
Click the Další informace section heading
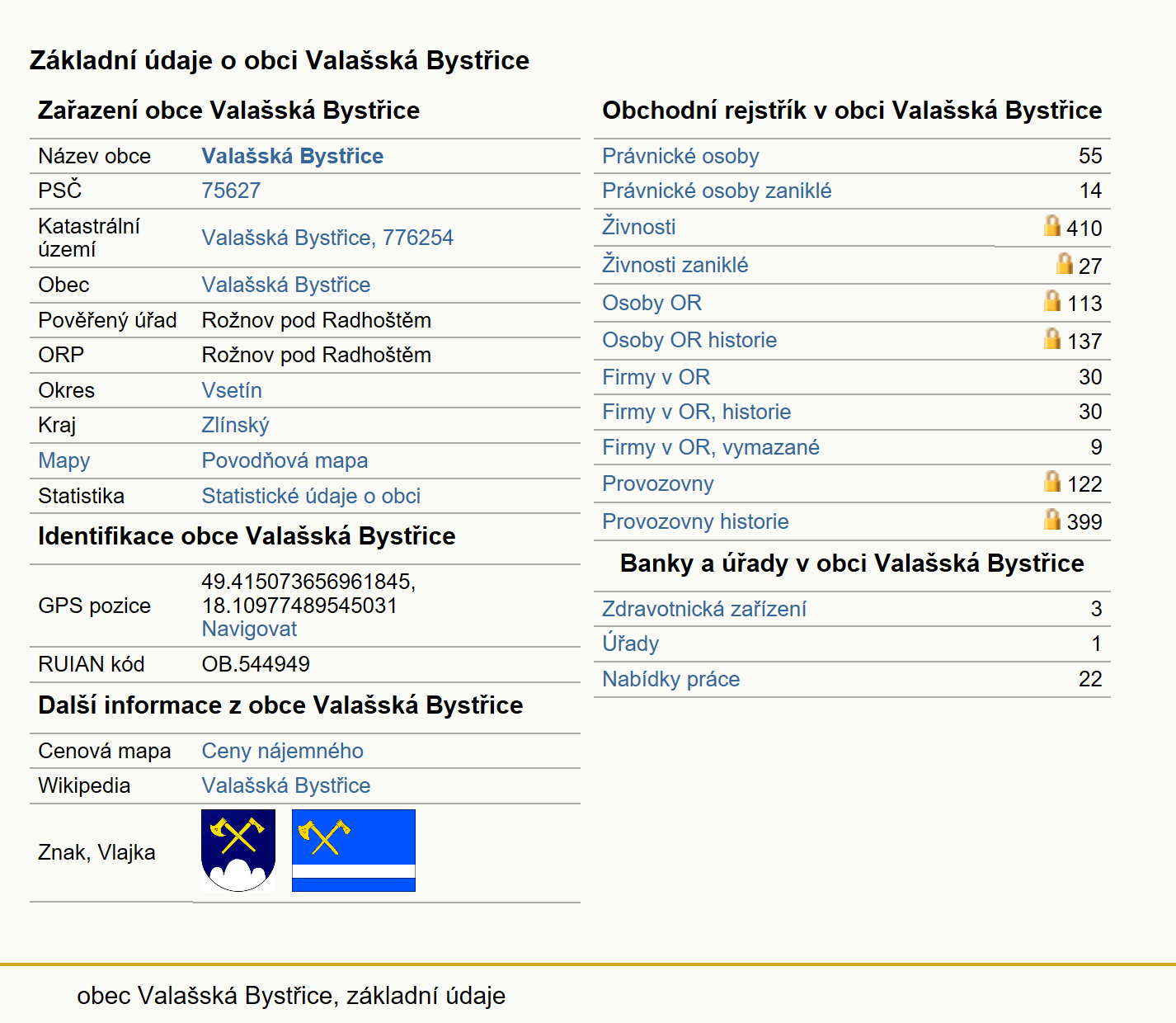[280, 705]
